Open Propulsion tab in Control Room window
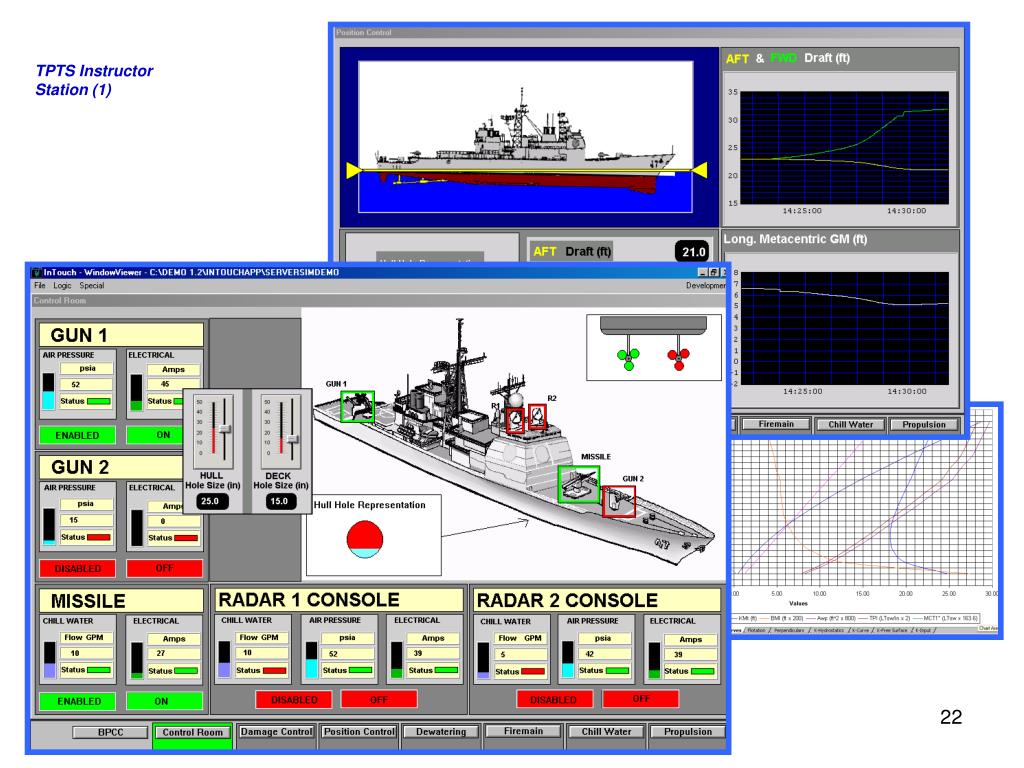 pos(688,732)
